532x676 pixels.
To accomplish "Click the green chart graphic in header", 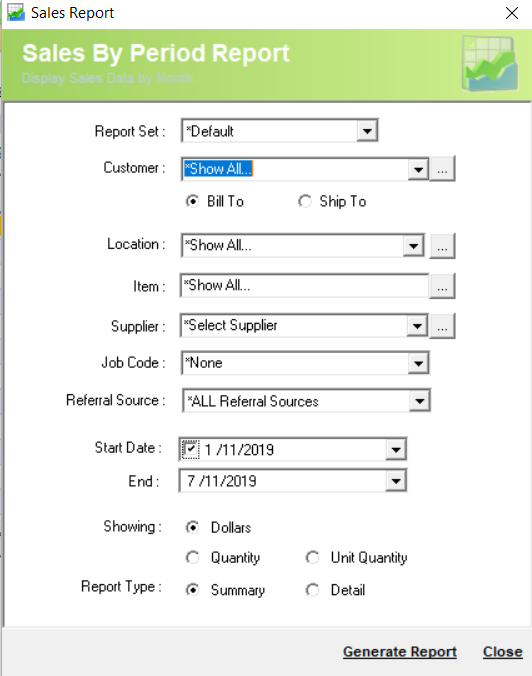I will tap(490, 63).
